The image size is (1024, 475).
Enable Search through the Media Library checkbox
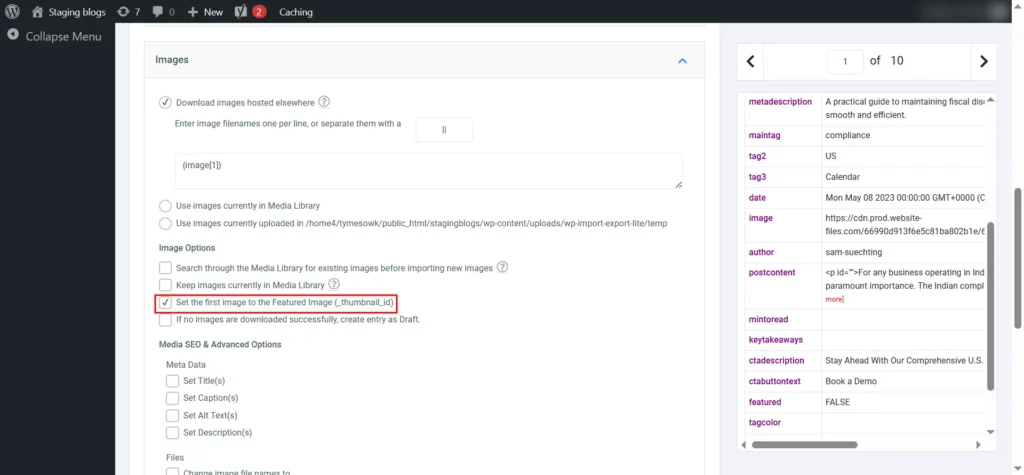pyautogui.click(x=165, y=268)
